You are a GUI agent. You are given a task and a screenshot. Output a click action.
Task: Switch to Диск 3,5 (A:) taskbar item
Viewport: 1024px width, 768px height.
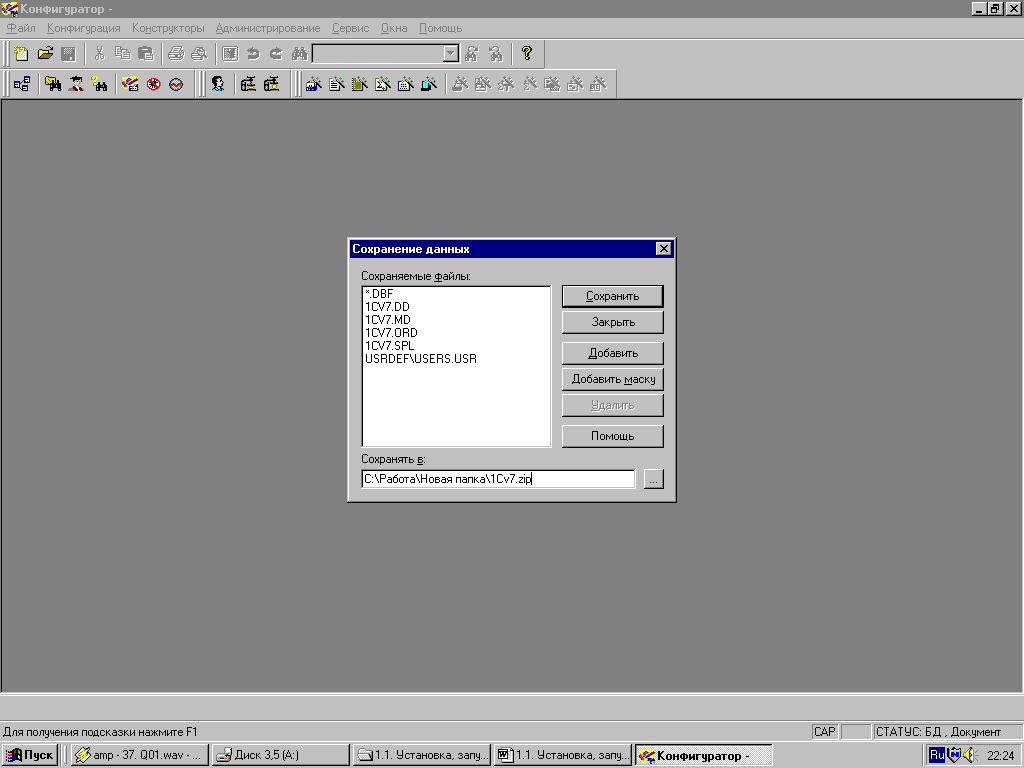[x=281, y=755]
